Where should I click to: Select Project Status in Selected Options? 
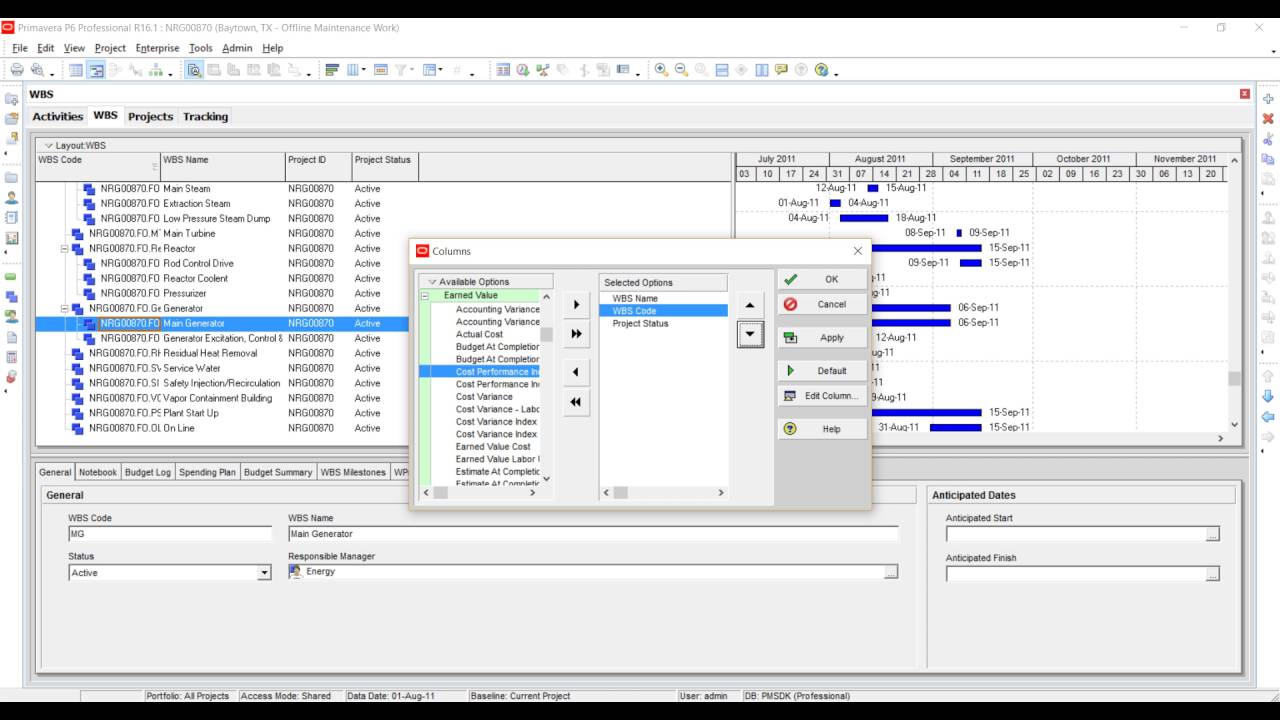pos(640,324)
